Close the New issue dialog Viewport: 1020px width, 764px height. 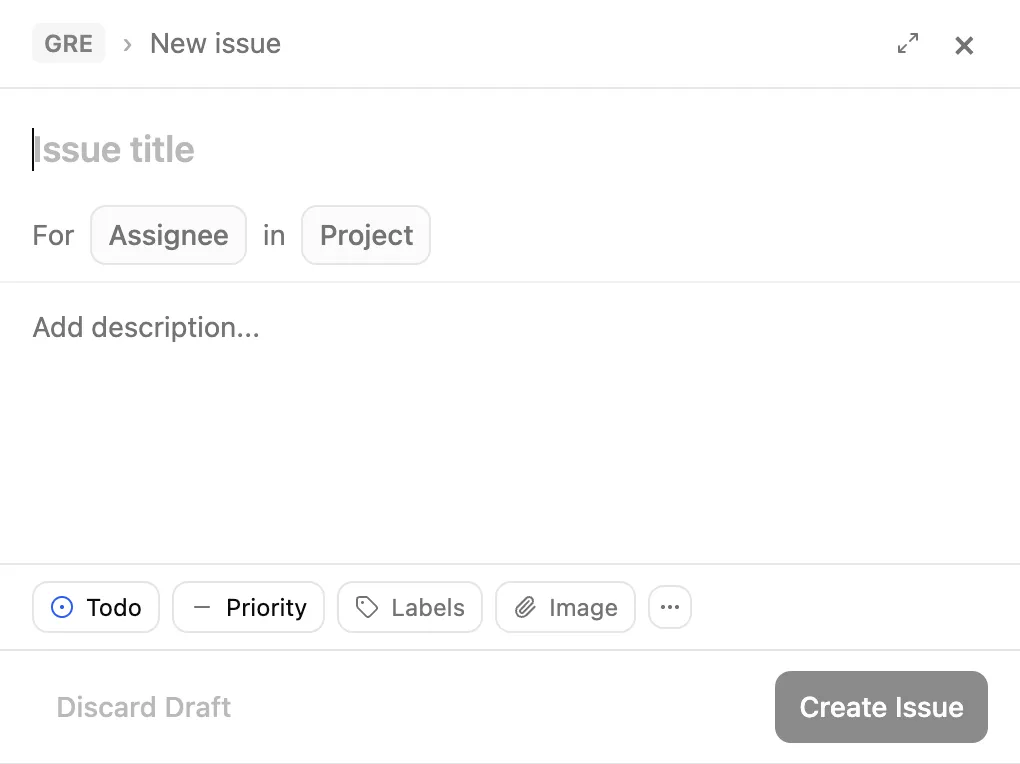pyautogui.click(x=964, y=45)
